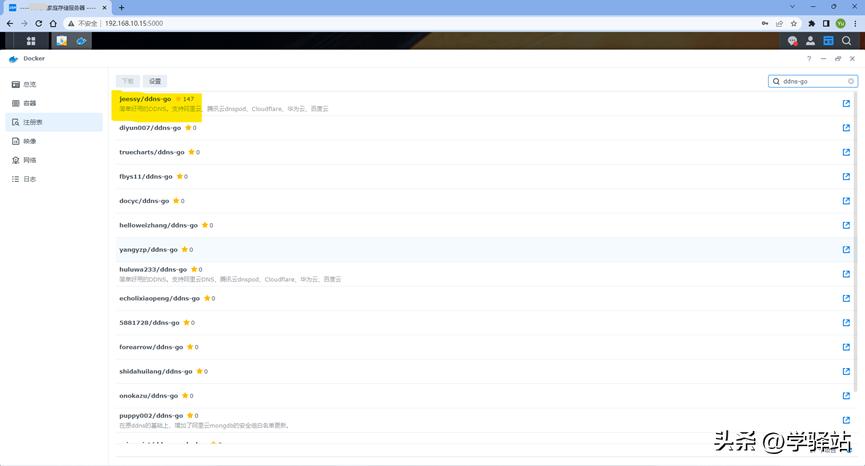
Task: Switch to the Docker taskbar app
Action: pyautogui.click(x=81, y=41)
